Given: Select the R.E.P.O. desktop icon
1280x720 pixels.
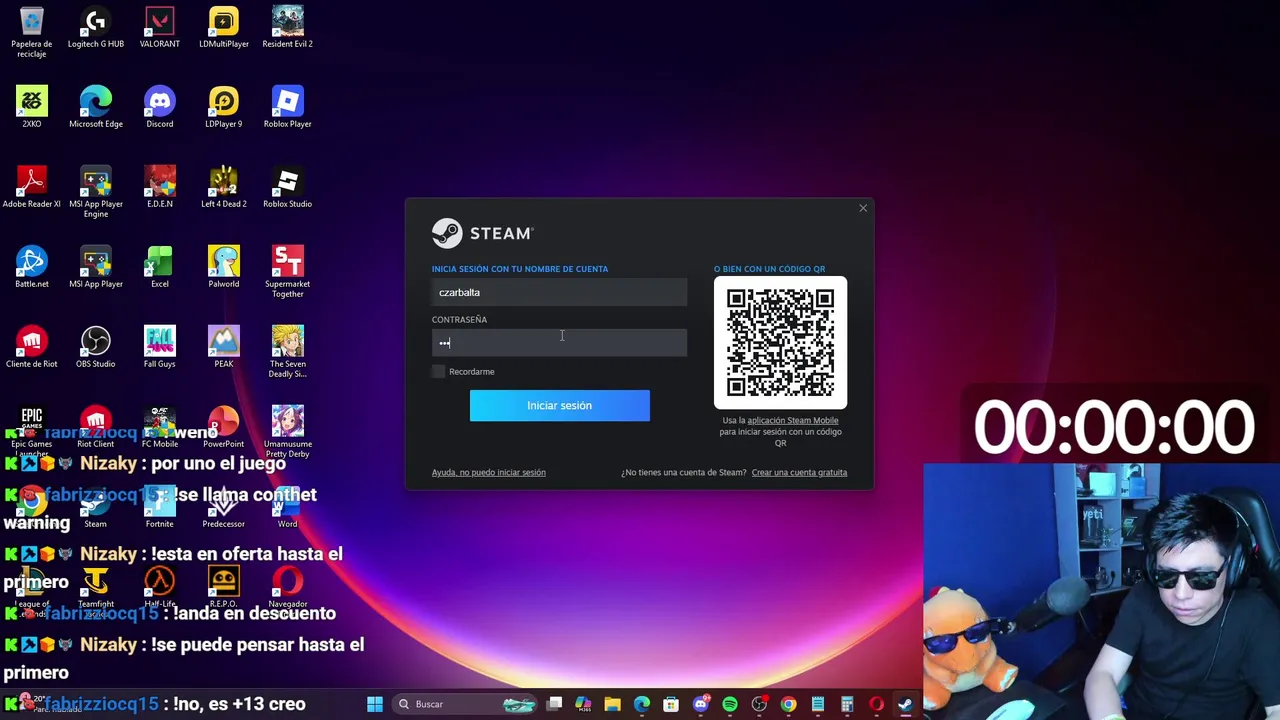Looking at the screenshot, I should (x=223, y=587).
